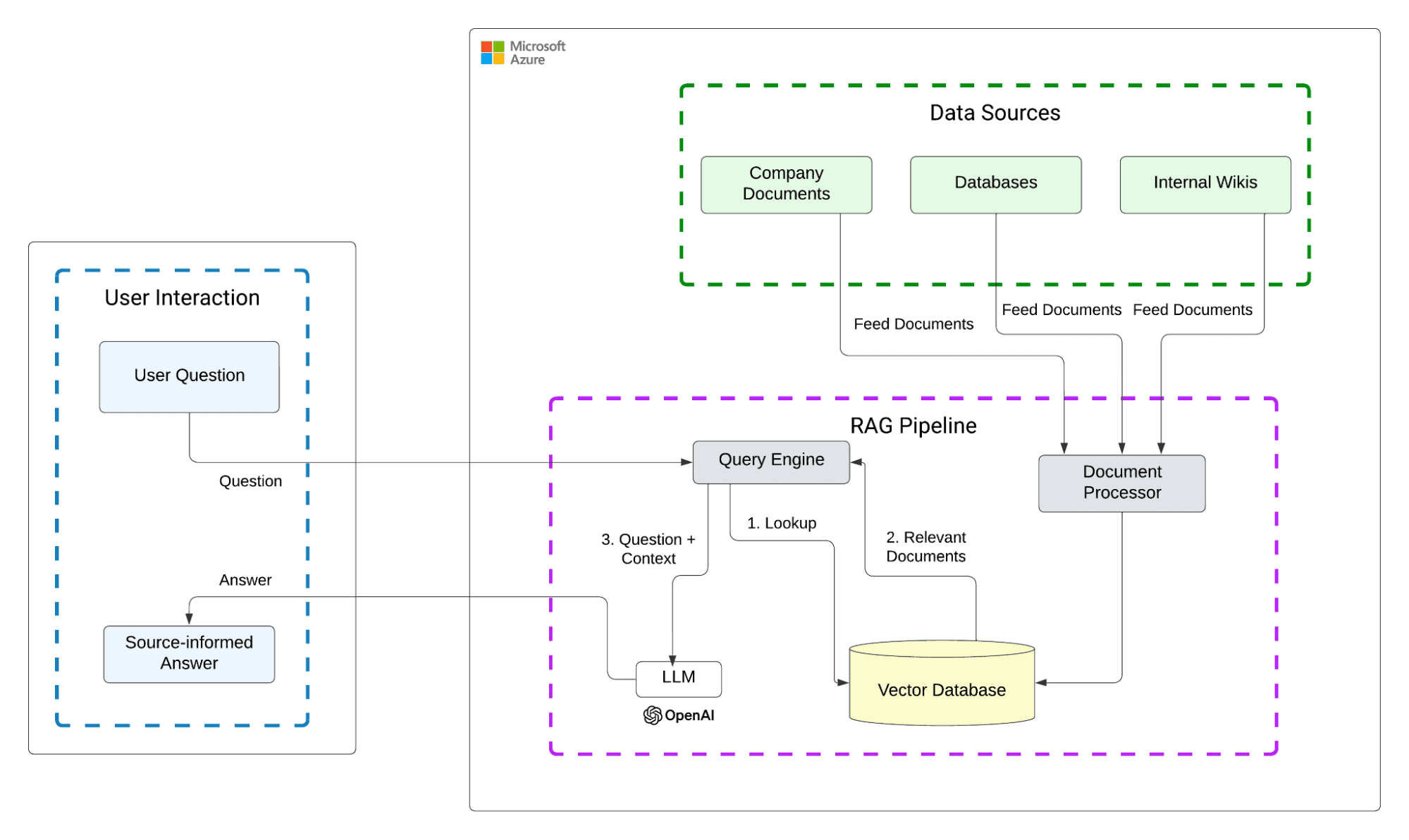Image resolution: width=1409 pixels, height=840 pixels.
Task: Click the User Interaction heading
Action: 182,297
